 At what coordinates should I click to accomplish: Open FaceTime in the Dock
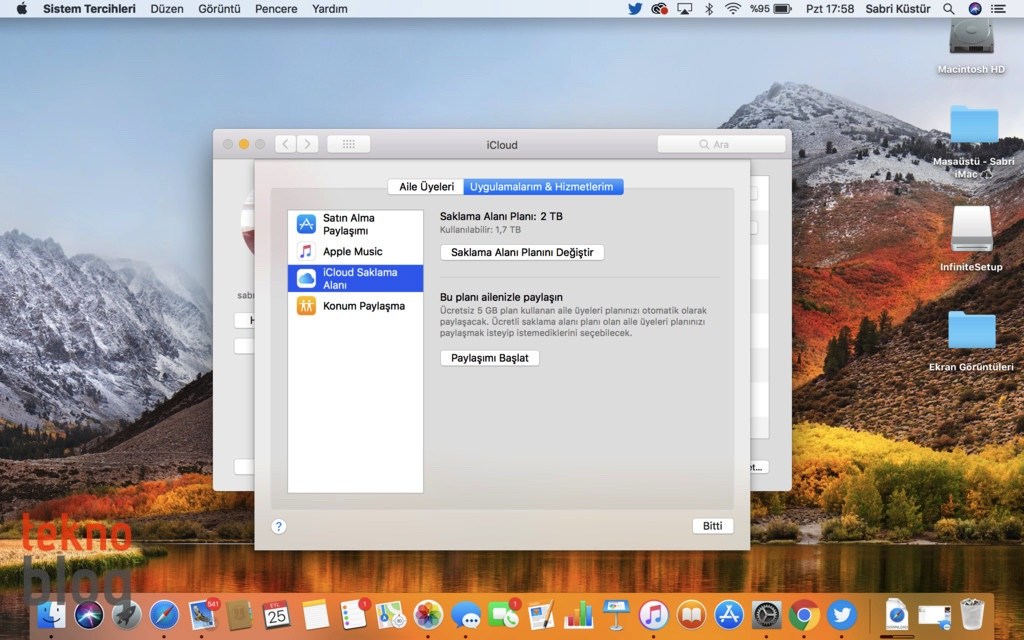coord(504,615)
